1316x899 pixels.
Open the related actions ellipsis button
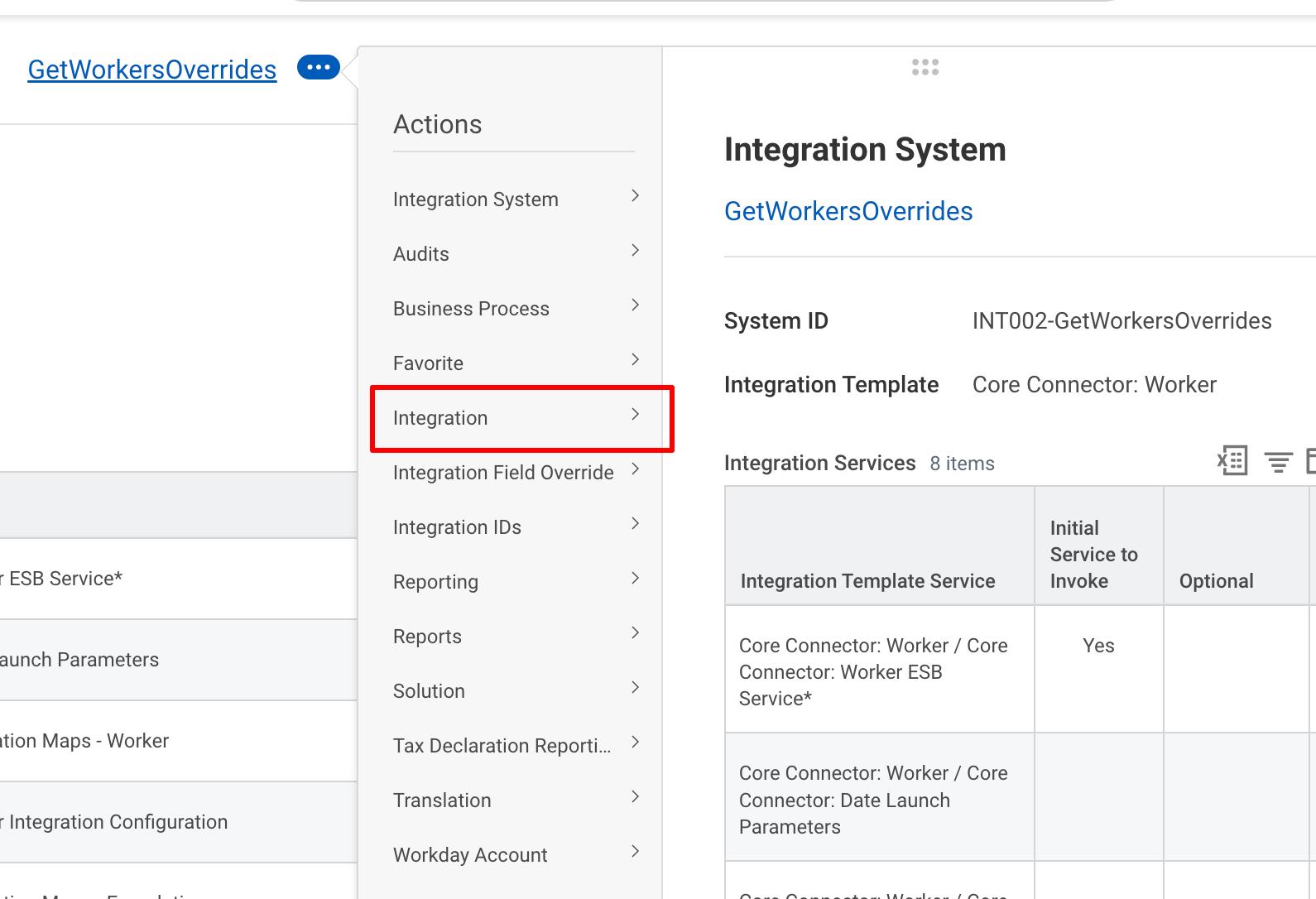(x=319, y=67)
